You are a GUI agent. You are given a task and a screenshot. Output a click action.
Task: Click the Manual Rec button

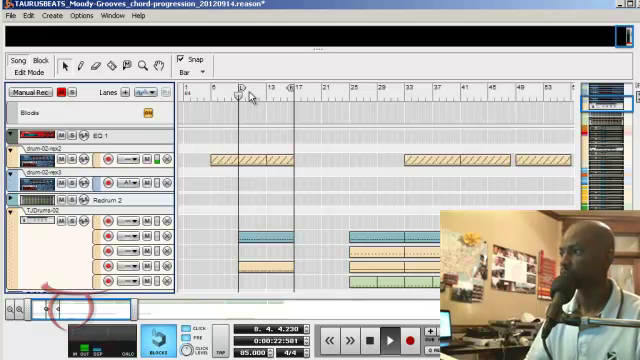tap(31, 92)
